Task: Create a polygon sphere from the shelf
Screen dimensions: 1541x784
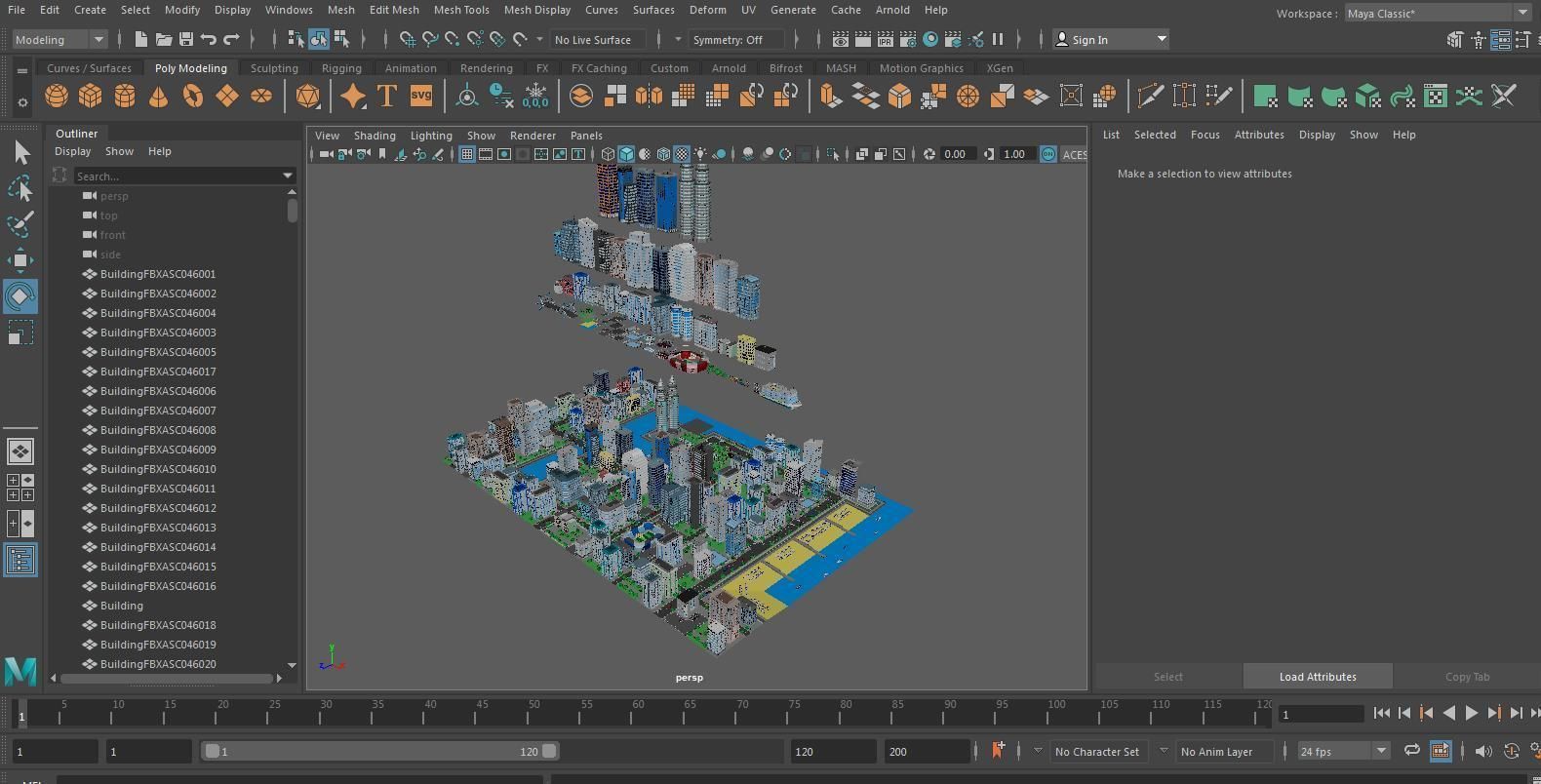Action: [57, 96]
